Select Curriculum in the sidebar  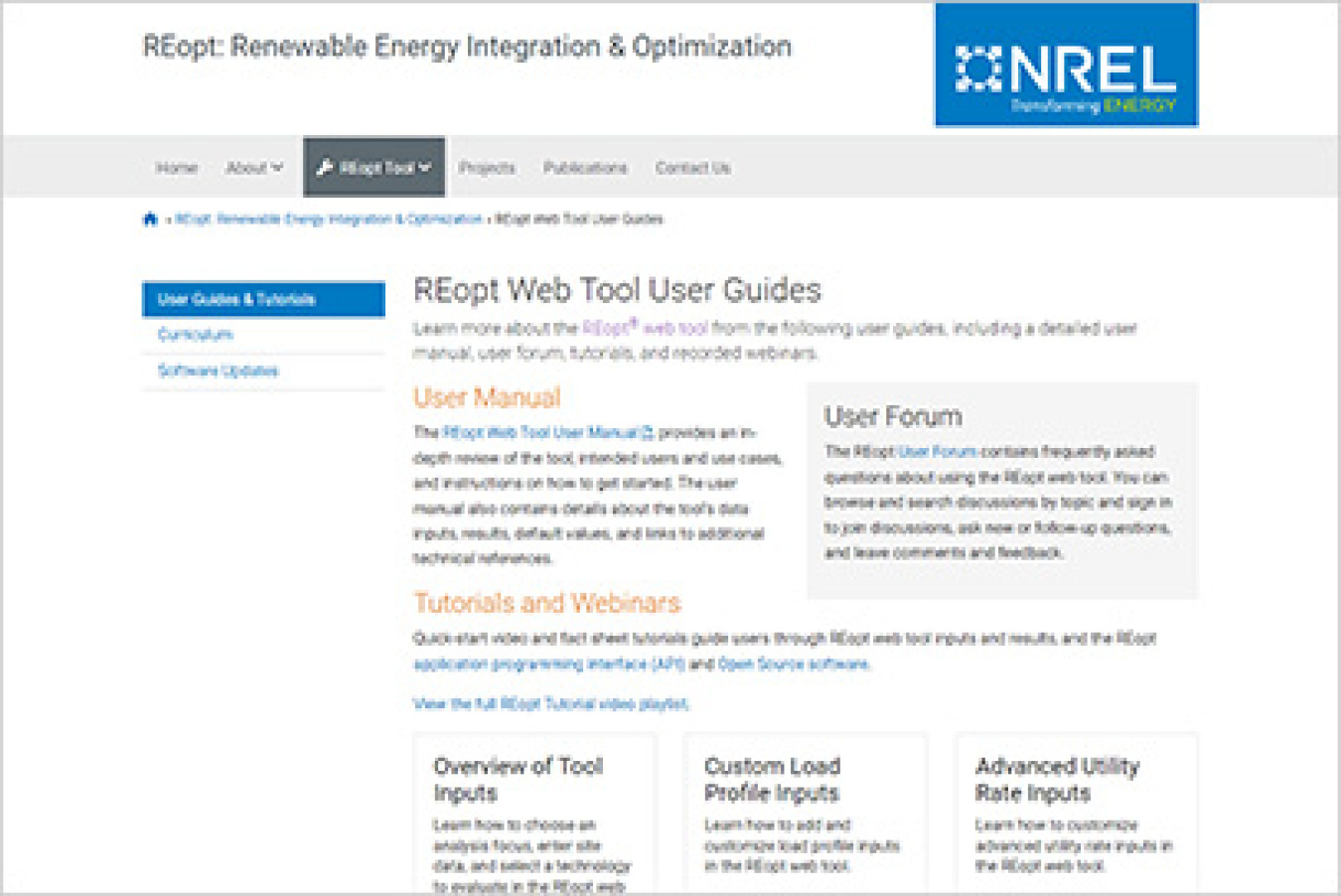[x=196, y=335]
